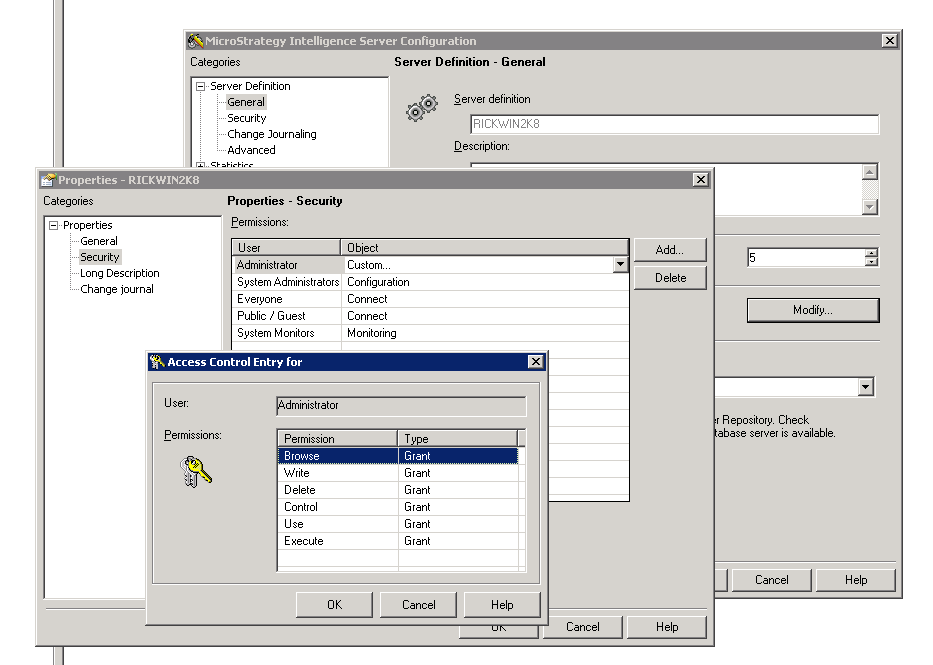
Task: Click the Add button next to permissions list
Action: [669, 249]
